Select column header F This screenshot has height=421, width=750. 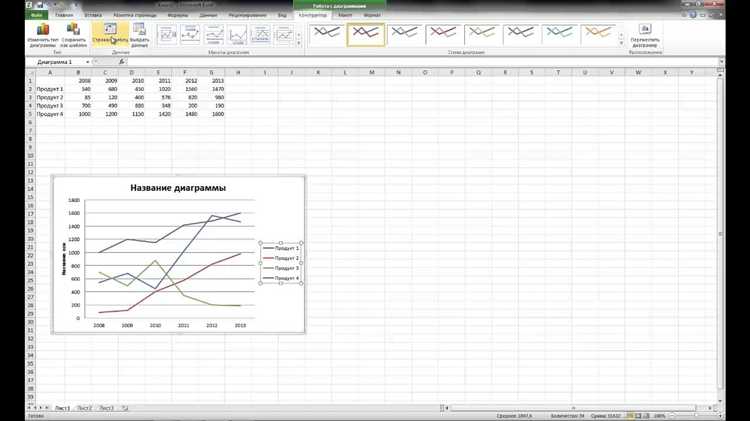click(184, 72)
